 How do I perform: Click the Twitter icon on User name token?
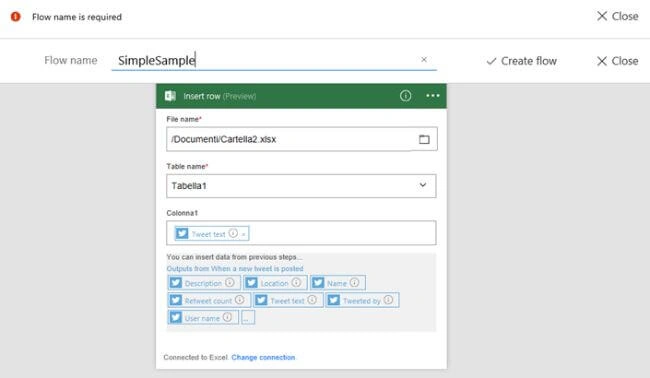click(x=176, y=317)
